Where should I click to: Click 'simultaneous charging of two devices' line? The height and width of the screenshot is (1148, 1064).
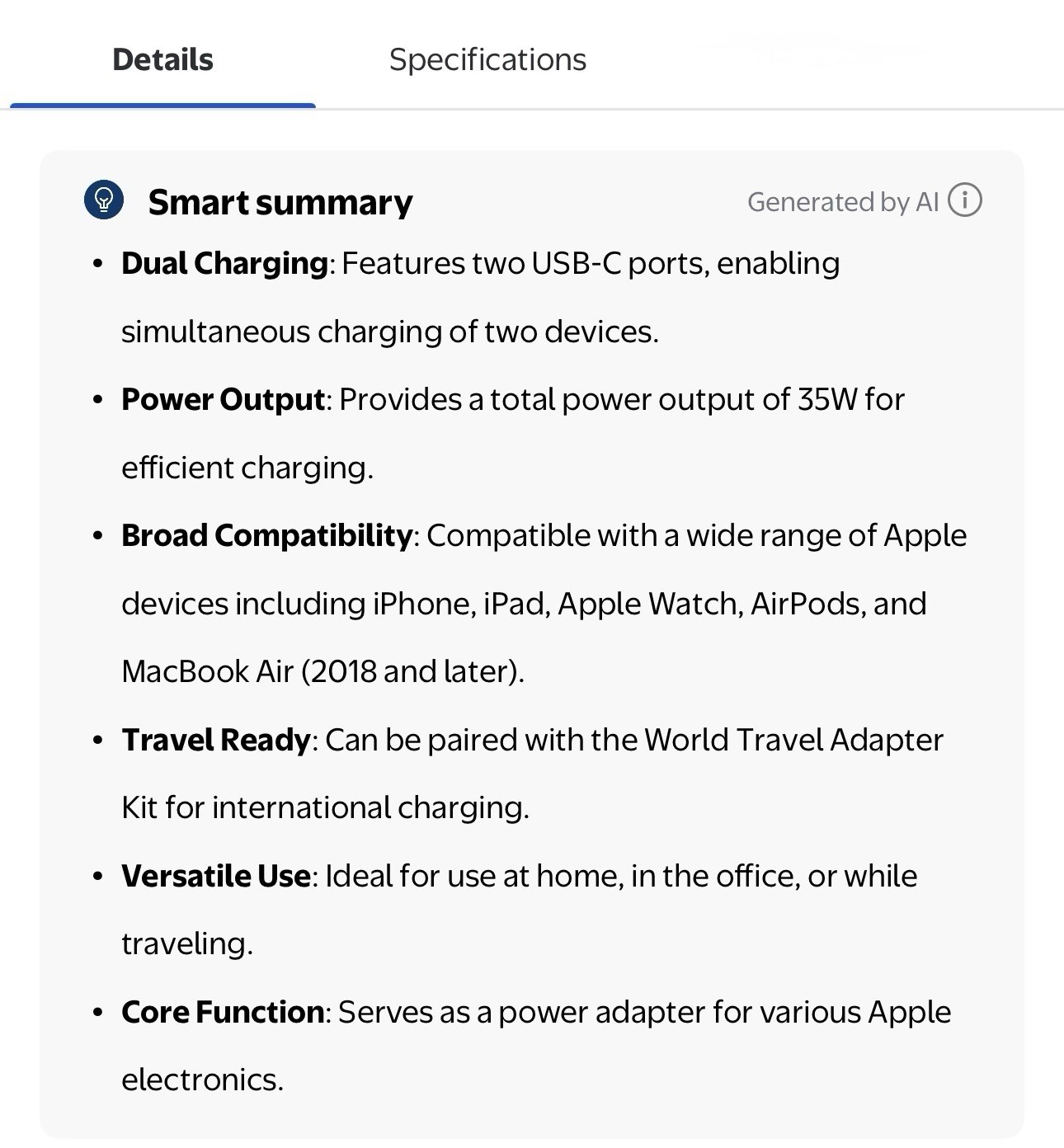click(x=389, y=332)
